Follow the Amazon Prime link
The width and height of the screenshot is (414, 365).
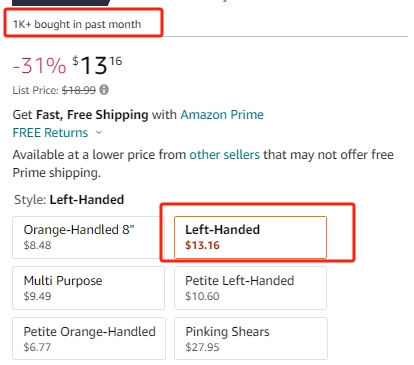222,115
